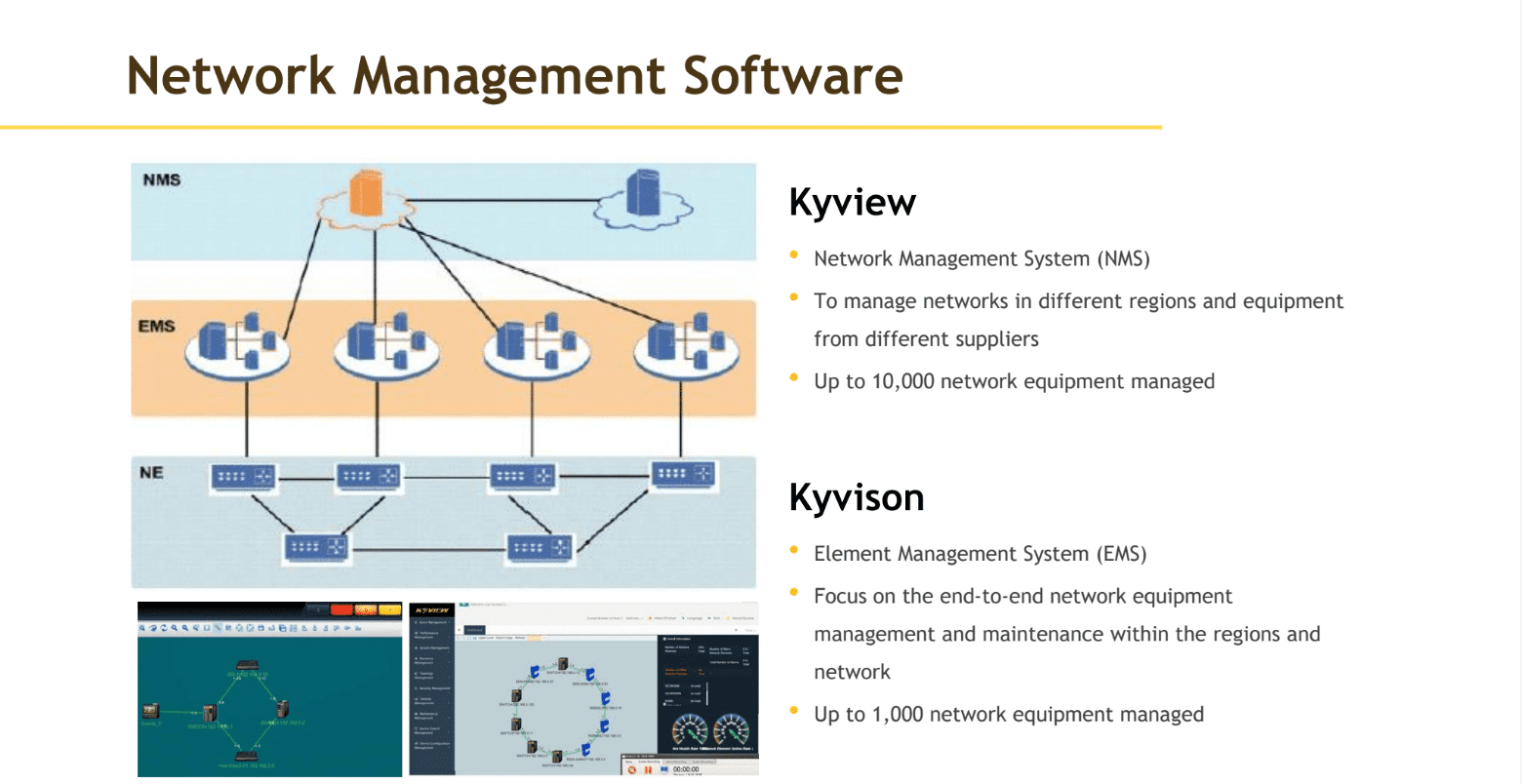This screenshot has height=784, width=1522.
Task: Click the bottom-left NE switch device
Action: point(316,547)
